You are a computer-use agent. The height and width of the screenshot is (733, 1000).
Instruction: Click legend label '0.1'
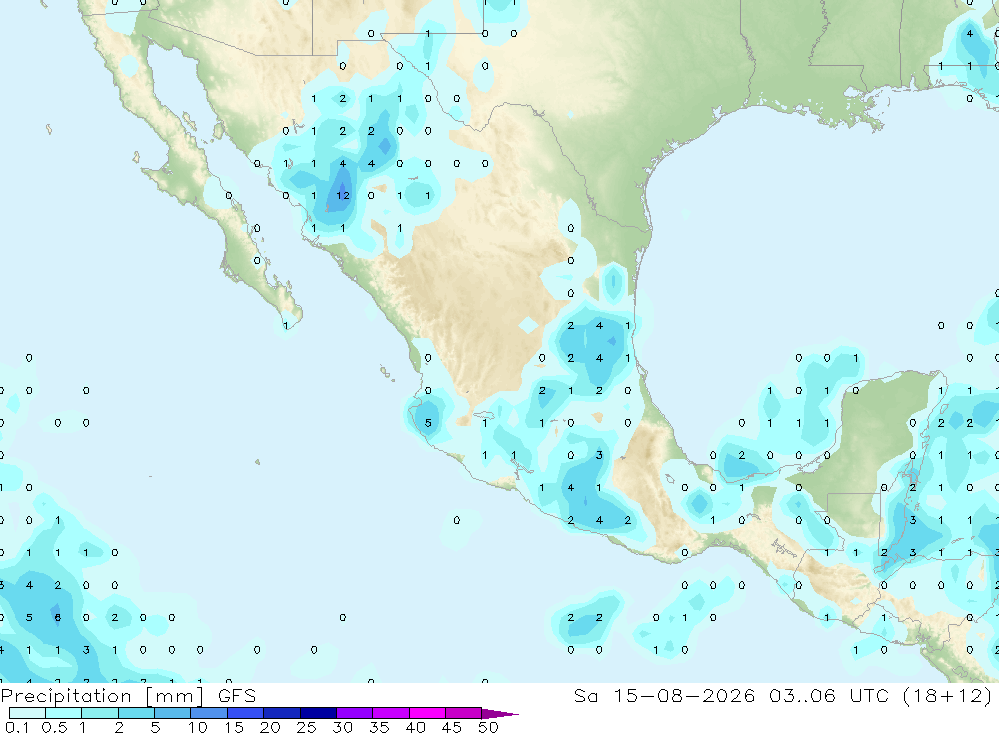coord(17,727)
